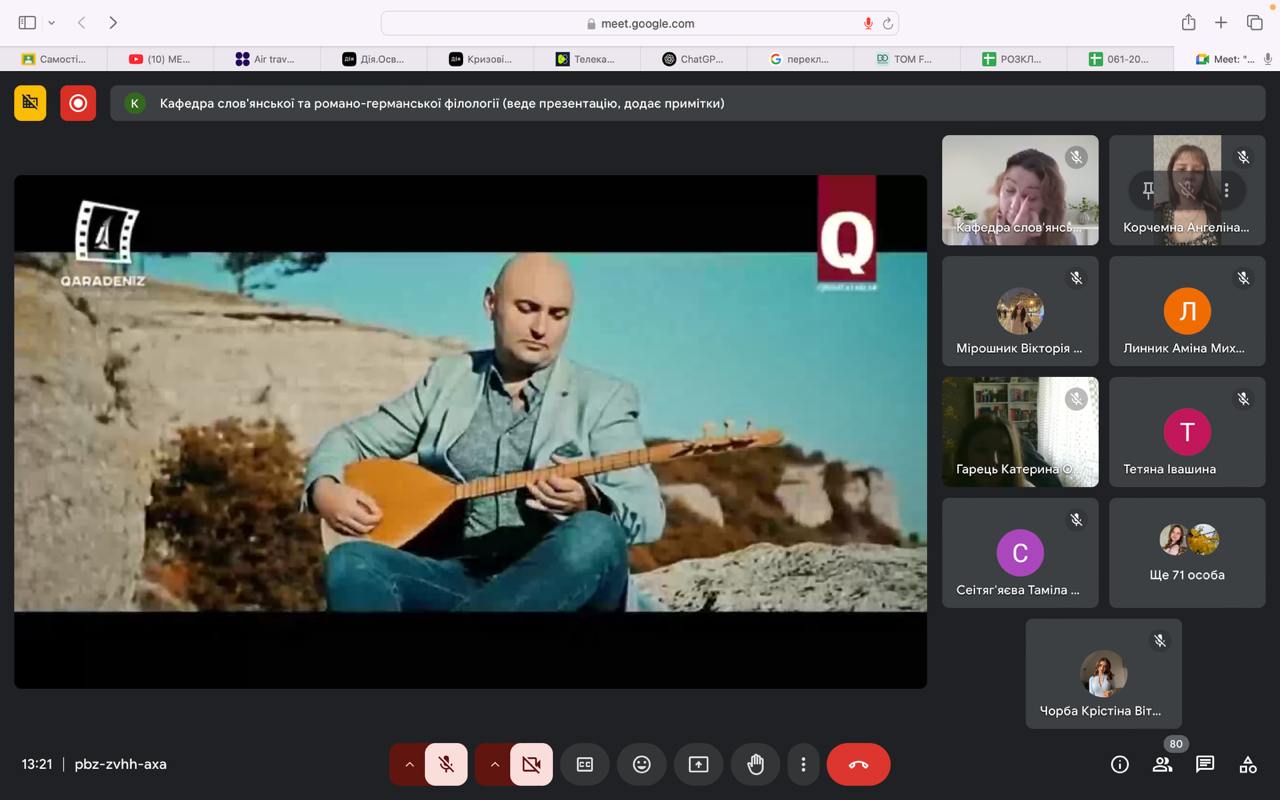Show the participants list with 80 badge
Screen dimensions: 1280x800
[1162, 765]
